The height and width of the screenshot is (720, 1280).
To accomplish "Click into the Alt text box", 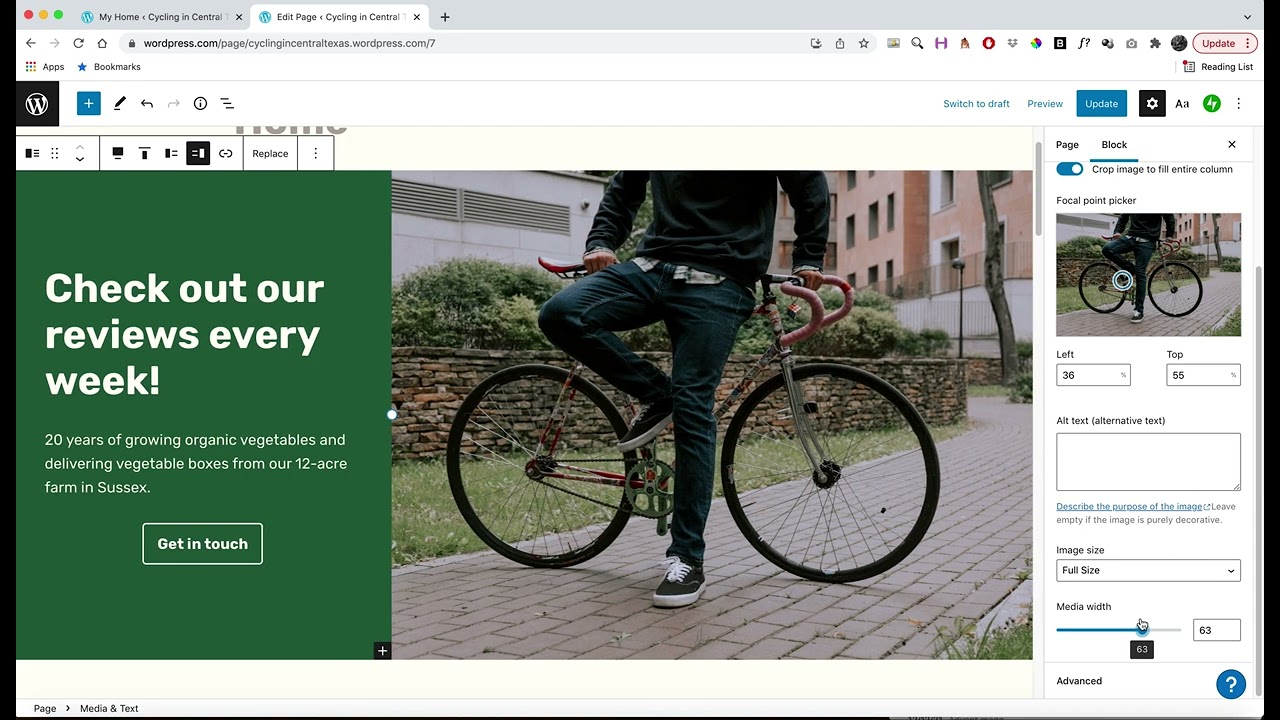I will click(1148, 462).
